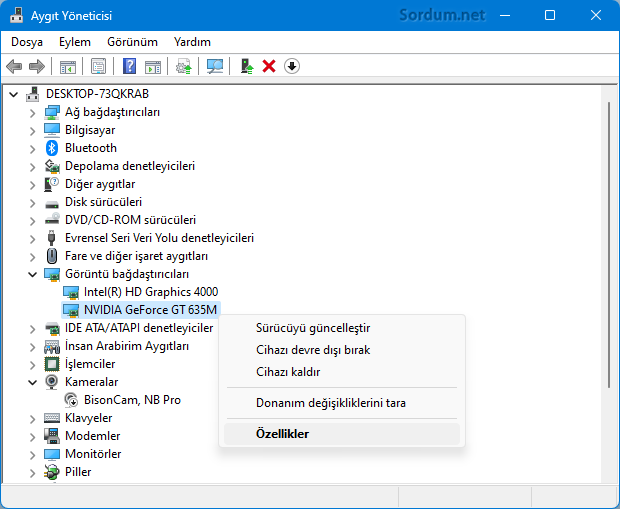
Task: Expand the İşlemciler node chevron
Action: 32,365
